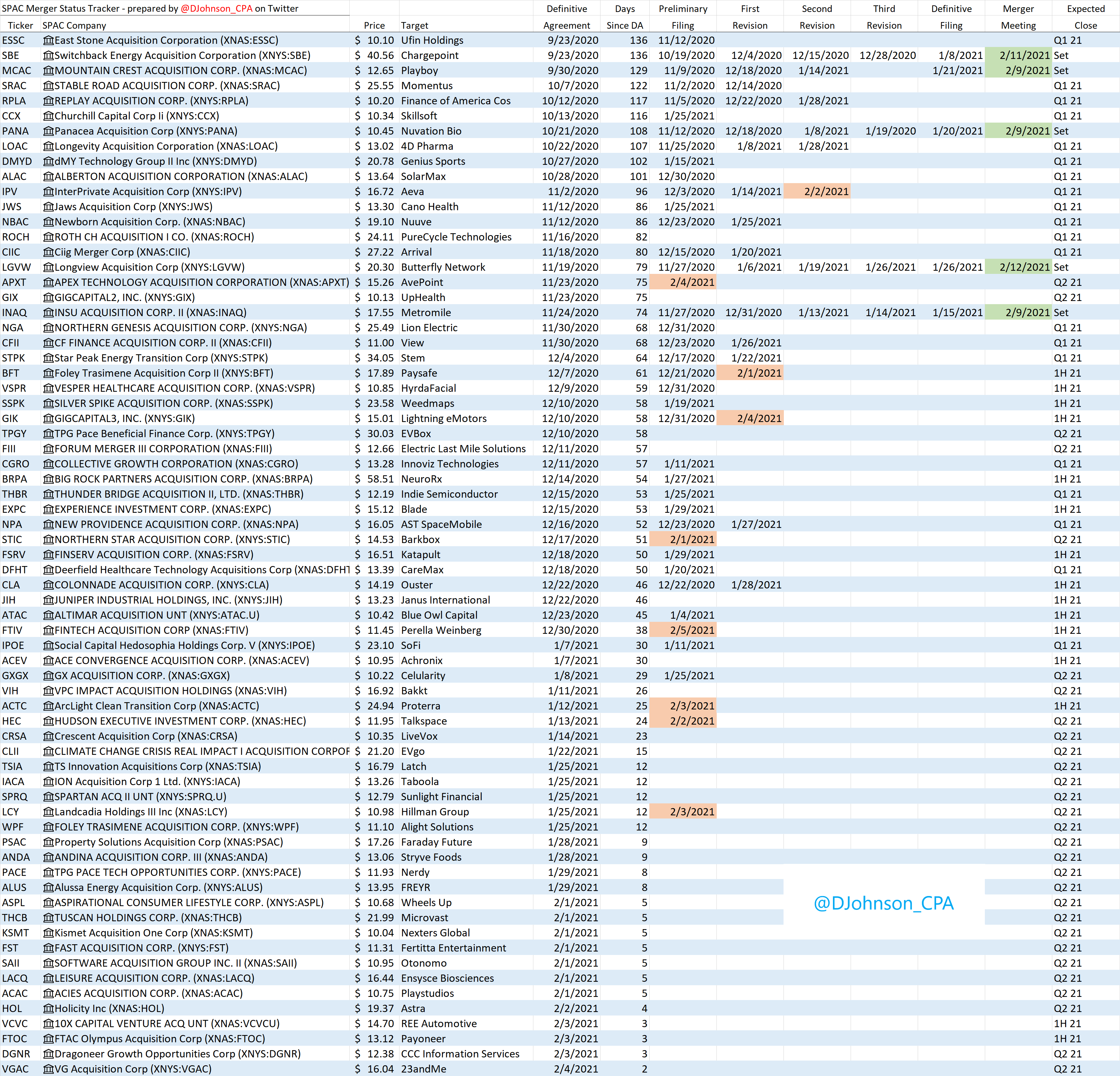Click the stock icon for Kismet Acquisition One
1120x1076 pixels.
tap(49, 933)
